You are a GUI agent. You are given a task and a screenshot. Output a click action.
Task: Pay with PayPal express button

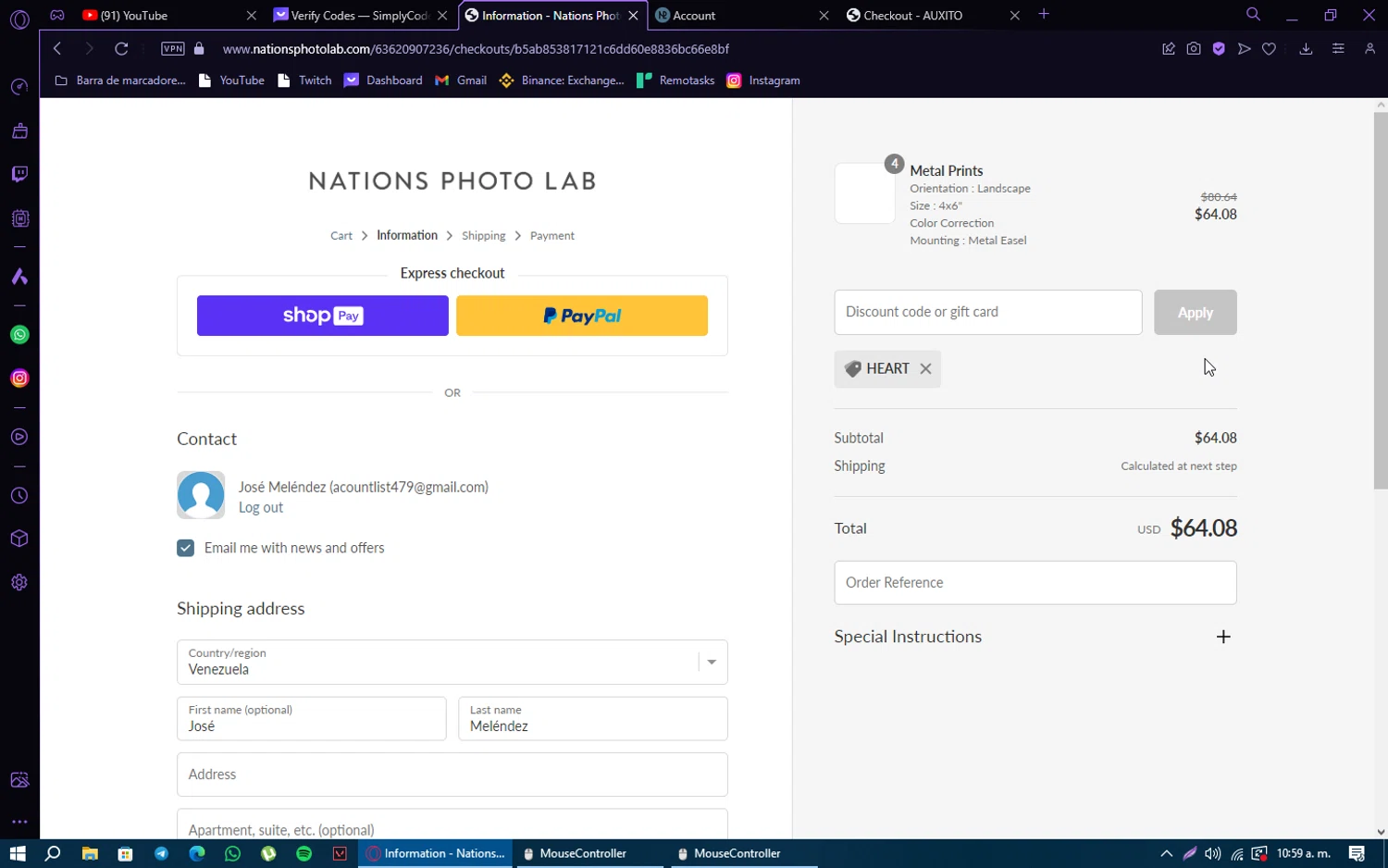(582, 316)
